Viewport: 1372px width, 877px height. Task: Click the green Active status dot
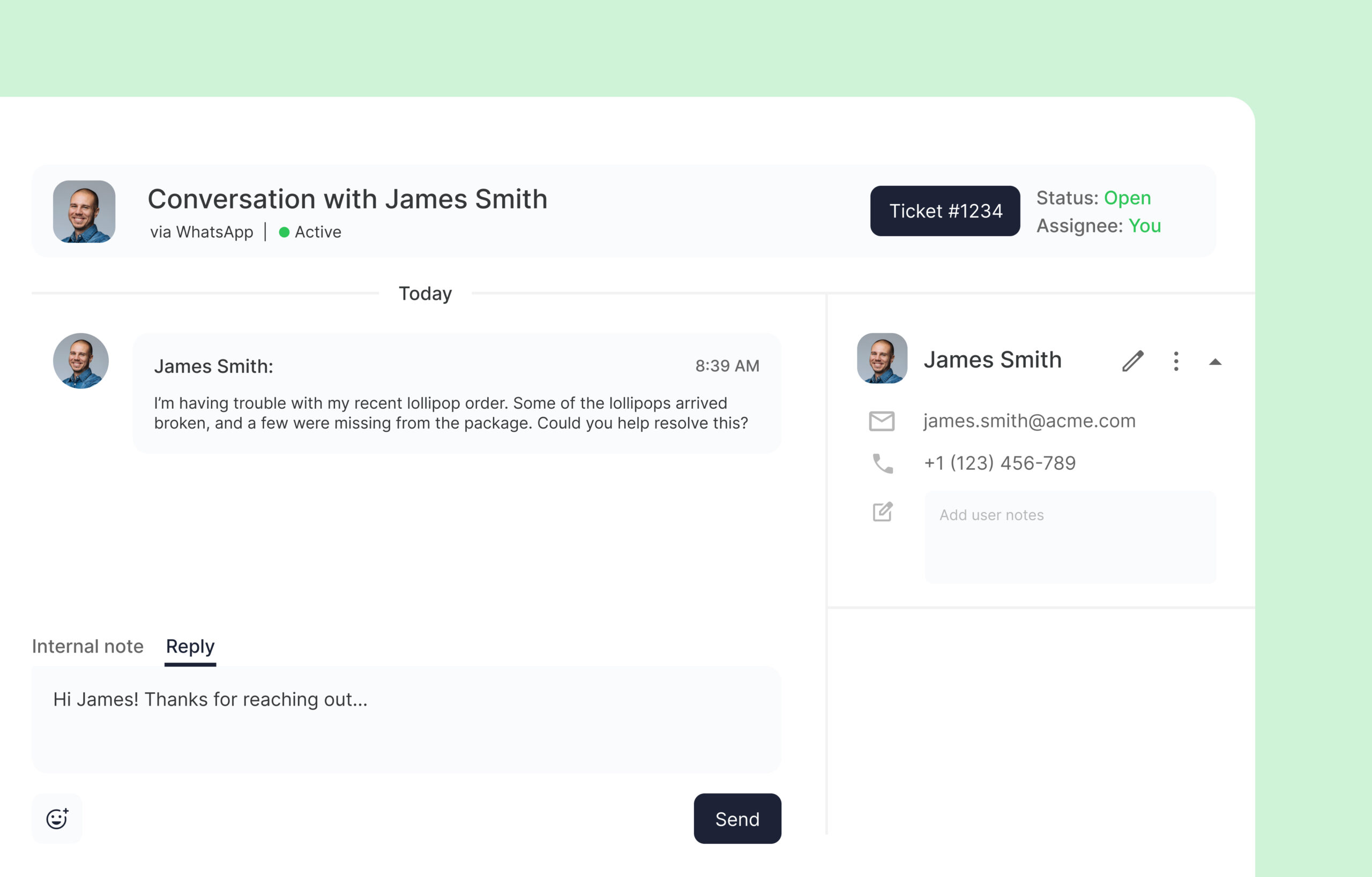click(284, 233)
